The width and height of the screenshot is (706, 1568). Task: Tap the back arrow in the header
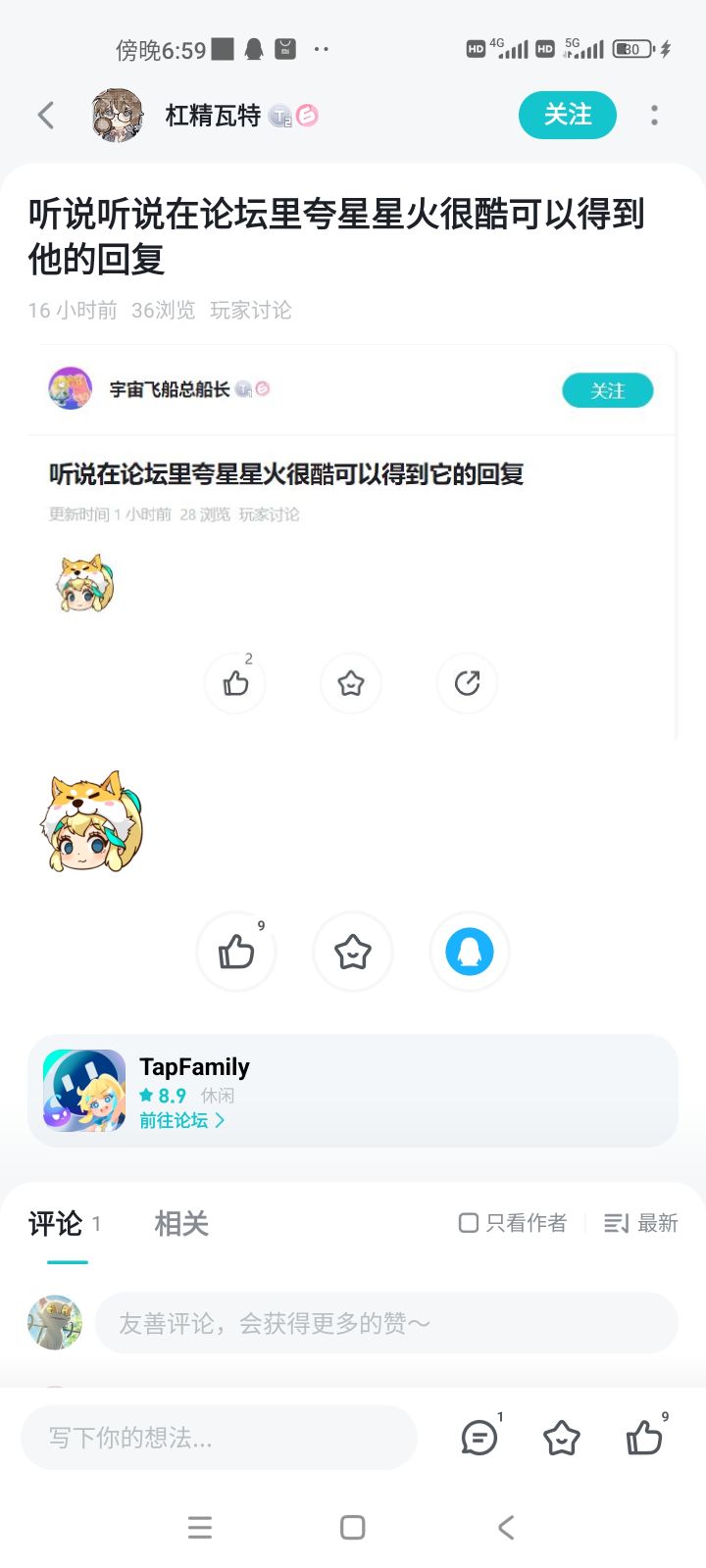[45, 115]
